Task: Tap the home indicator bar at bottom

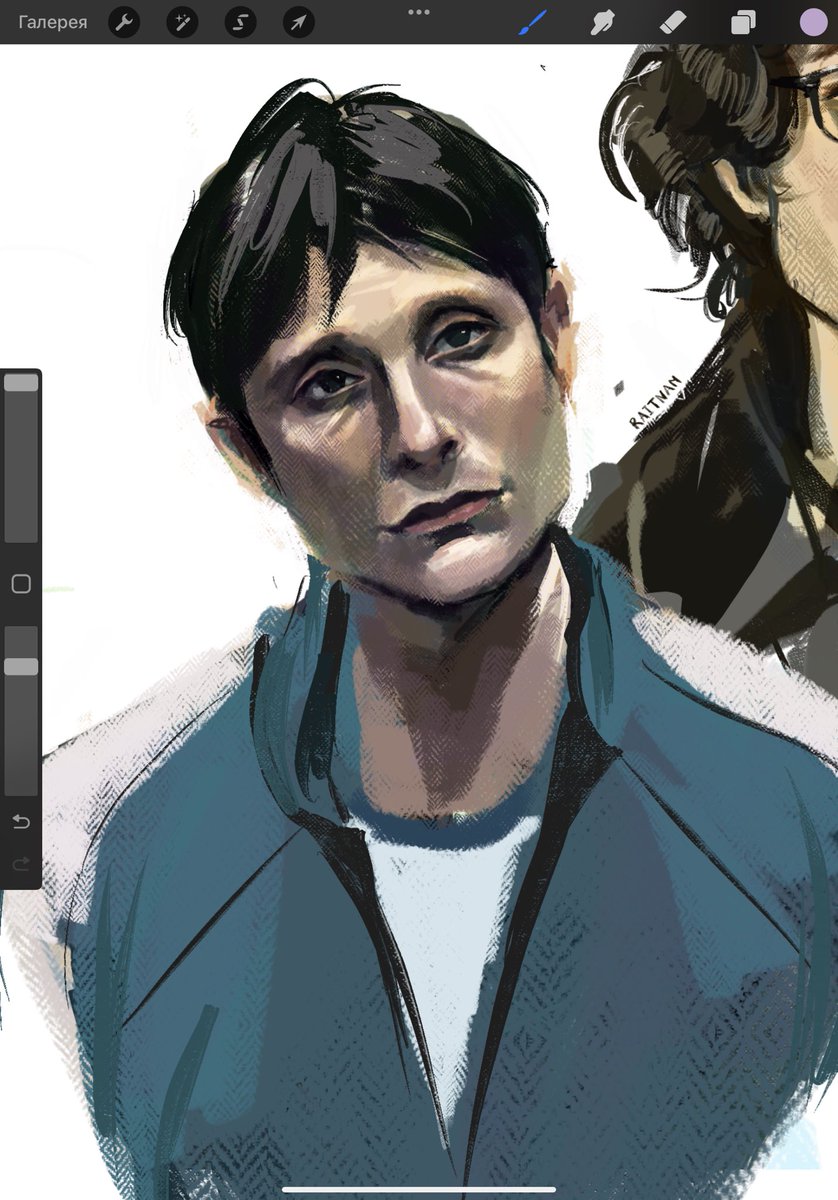Action: click(419, 1189)
